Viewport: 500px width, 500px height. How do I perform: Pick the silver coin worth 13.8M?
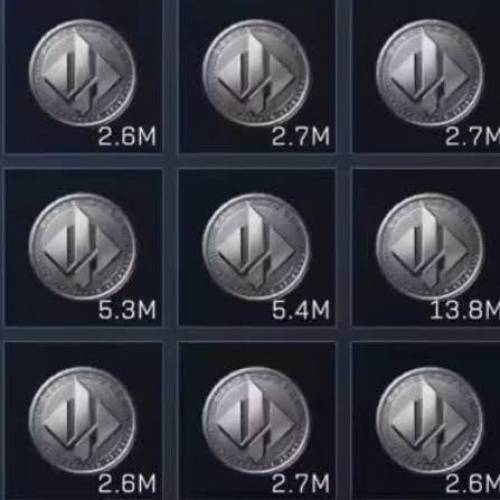point(430,247)
